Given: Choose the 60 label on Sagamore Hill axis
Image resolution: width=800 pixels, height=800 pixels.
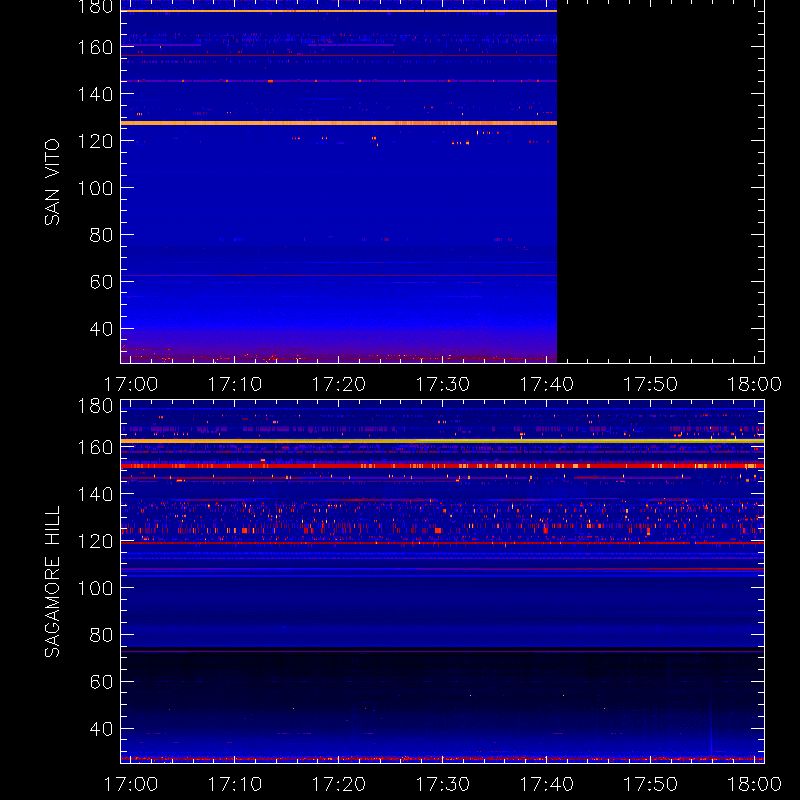Looking at the screenshot, I should [x=102, y=682].
